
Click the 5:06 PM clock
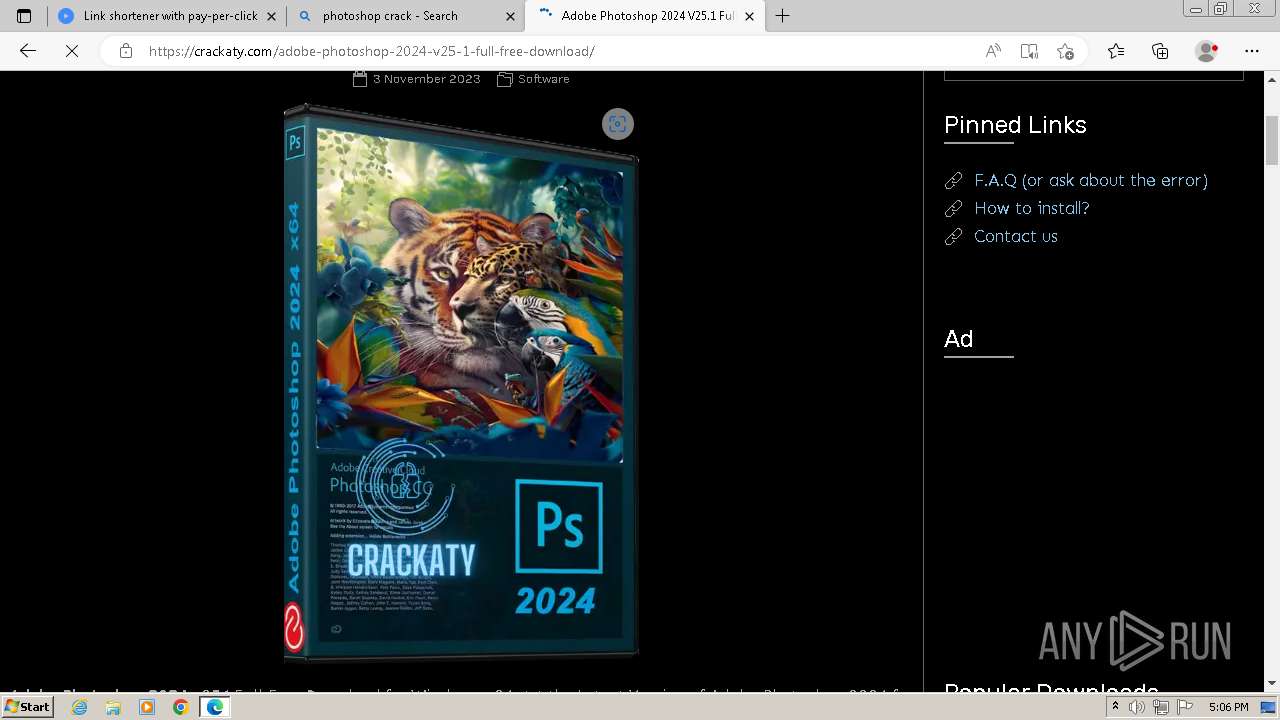pos(1228,707)
